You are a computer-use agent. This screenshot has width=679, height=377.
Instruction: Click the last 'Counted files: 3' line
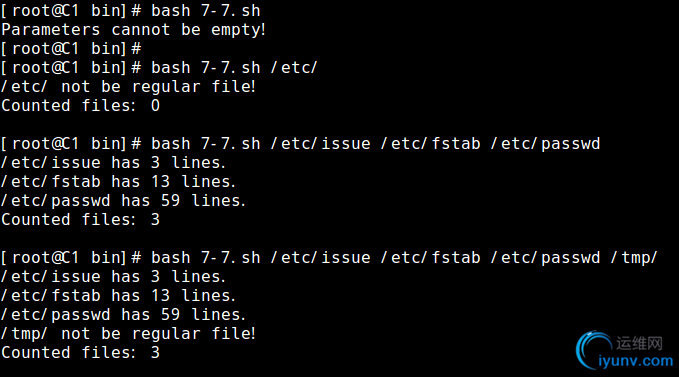[81, 353]
